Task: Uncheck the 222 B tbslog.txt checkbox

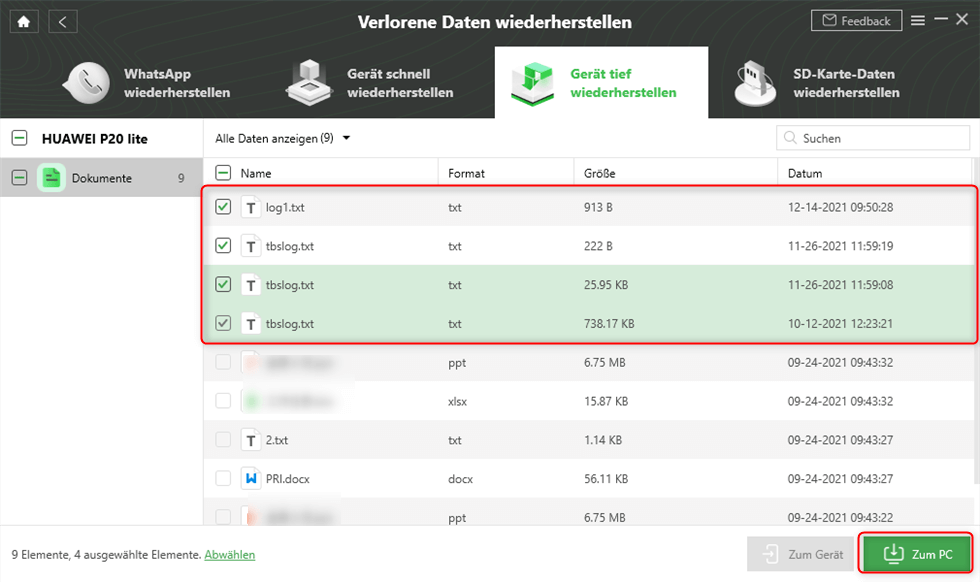Action: tap(223, 246)
